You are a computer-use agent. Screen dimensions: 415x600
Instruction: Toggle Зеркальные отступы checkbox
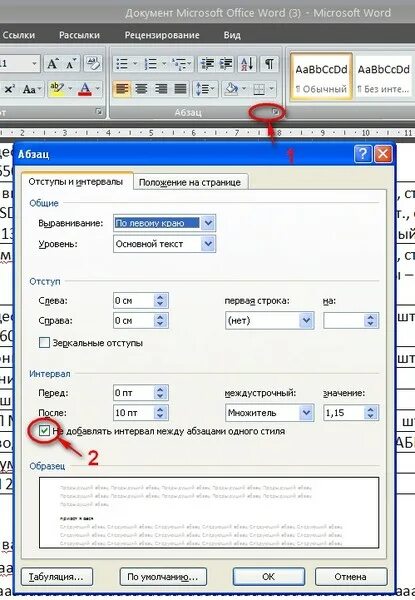(x=44, y=342)
